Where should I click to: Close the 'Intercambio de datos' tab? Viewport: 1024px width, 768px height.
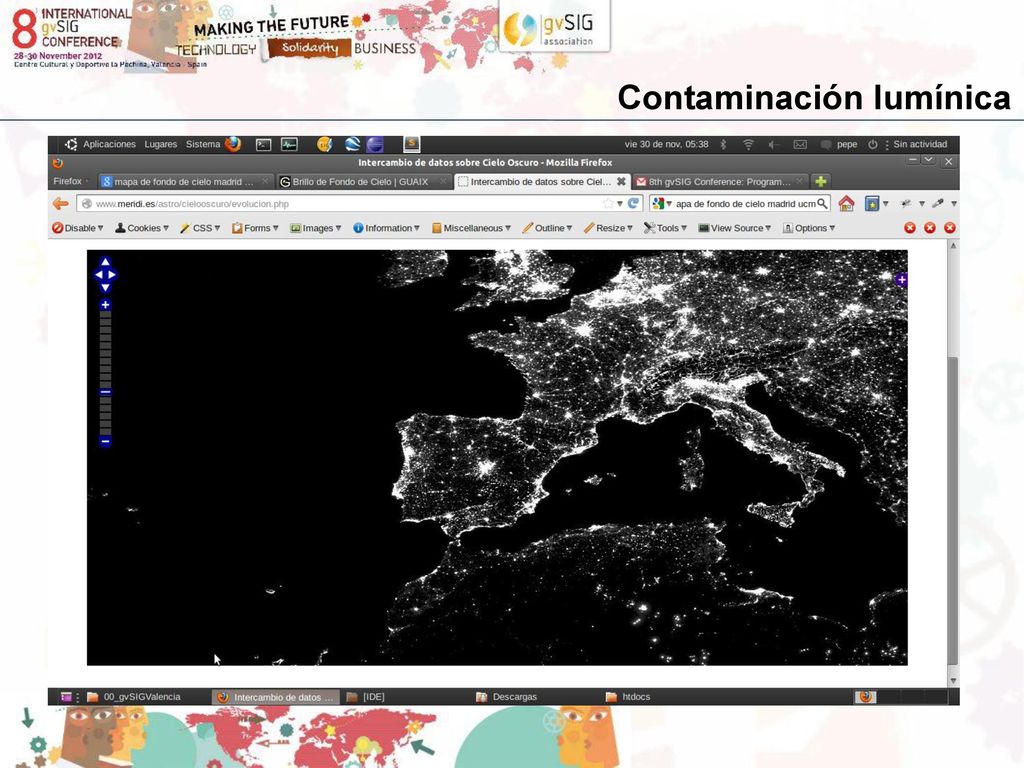621,182
